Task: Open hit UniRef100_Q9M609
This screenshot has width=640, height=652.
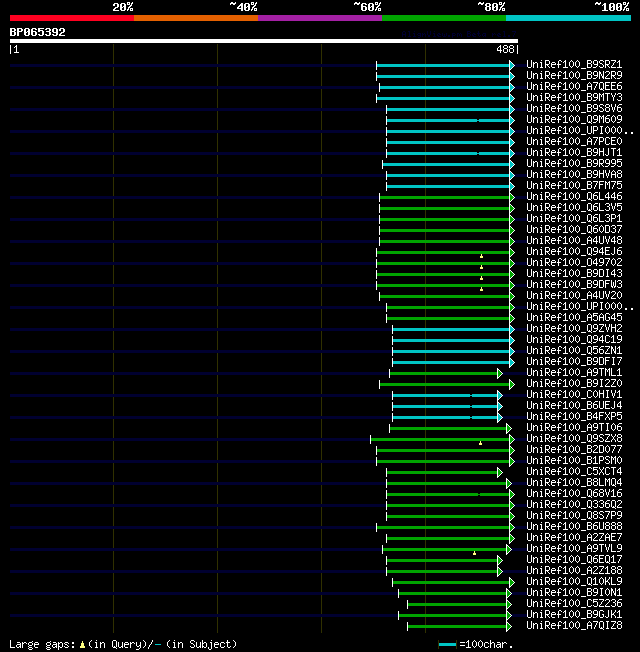Action: 574,119
